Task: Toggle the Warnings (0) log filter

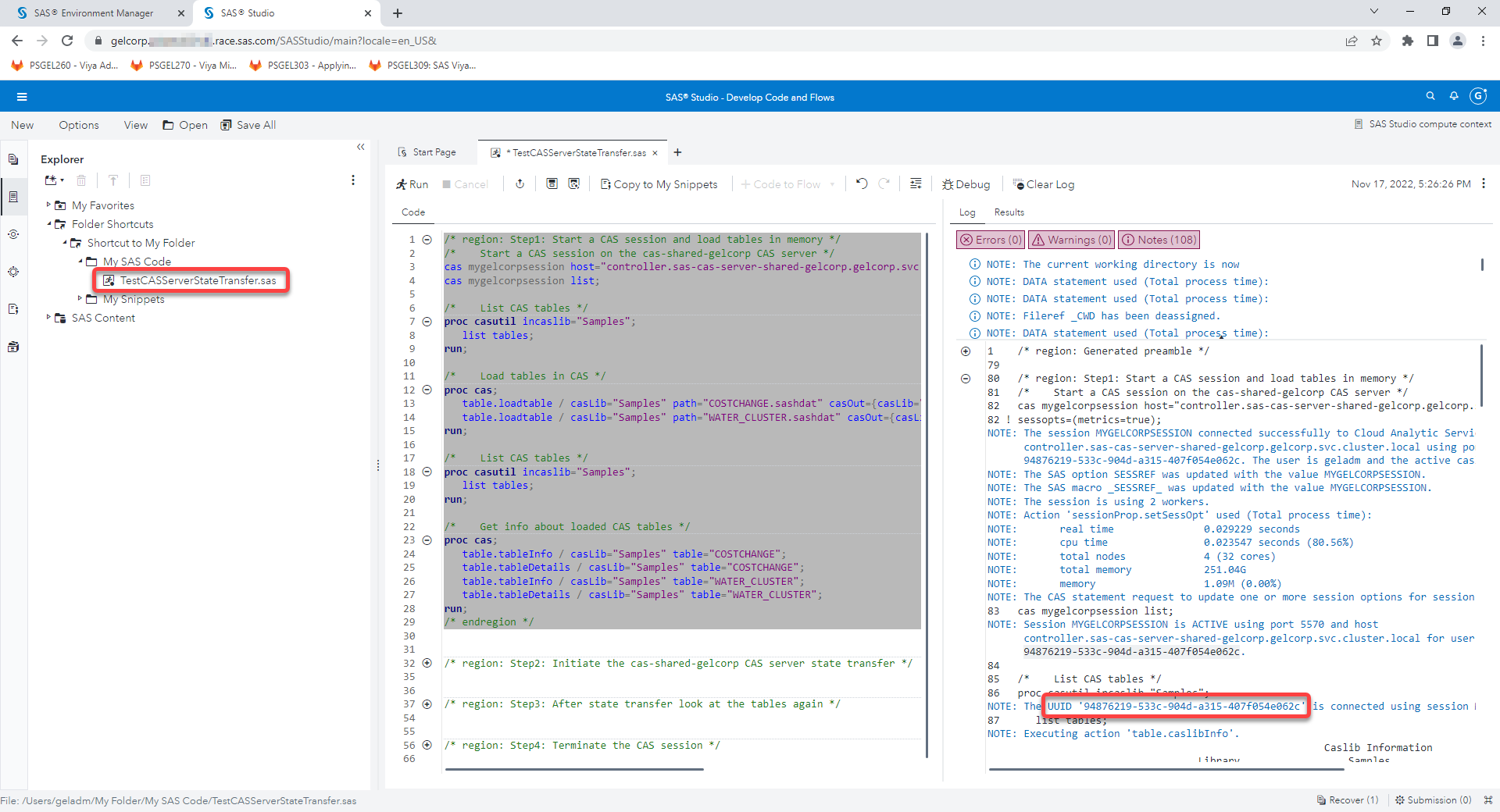Action: point(1071,240)
